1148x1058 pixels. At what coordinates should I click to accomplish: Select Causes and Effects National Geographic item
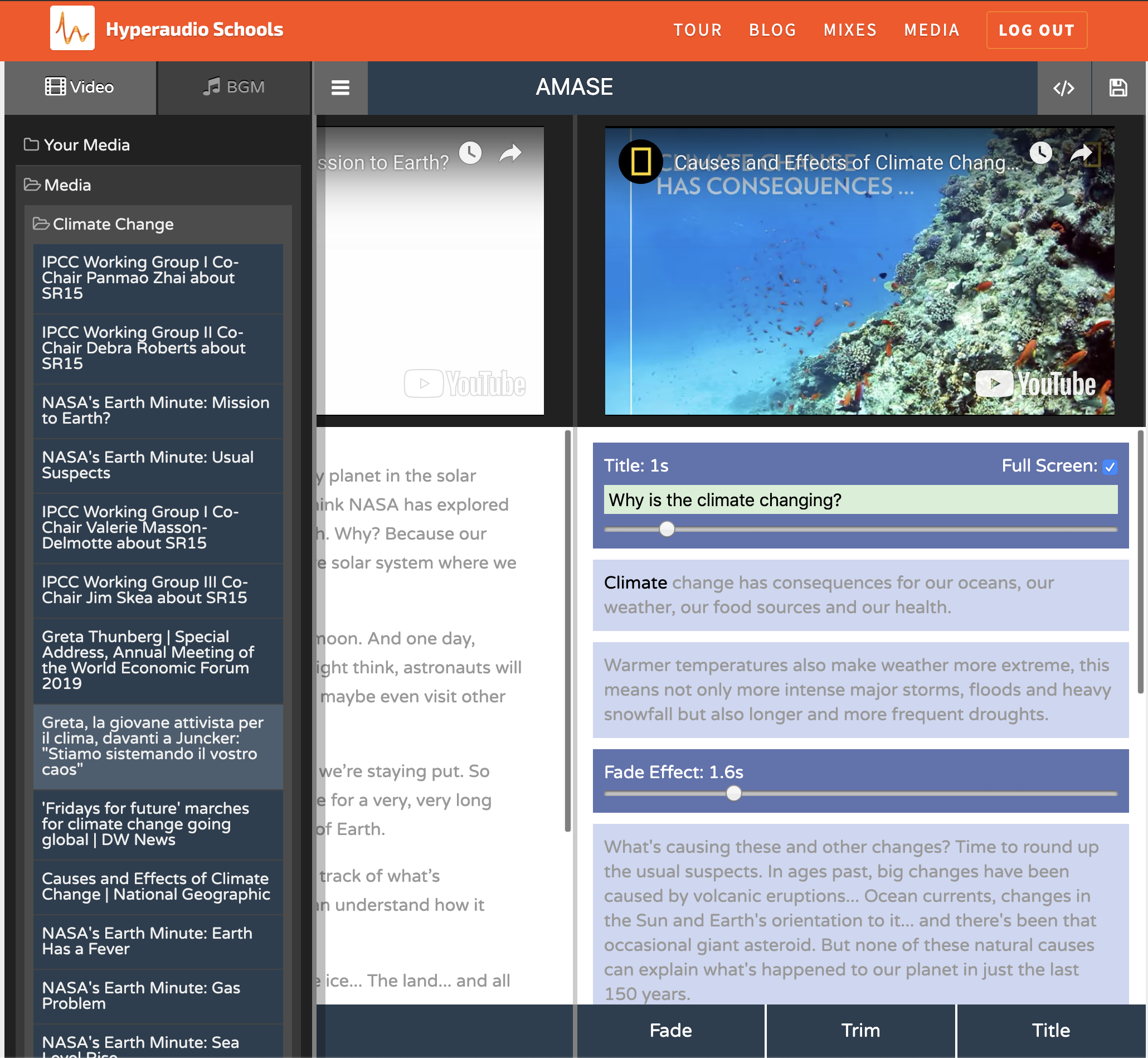[x=158, y=887]
